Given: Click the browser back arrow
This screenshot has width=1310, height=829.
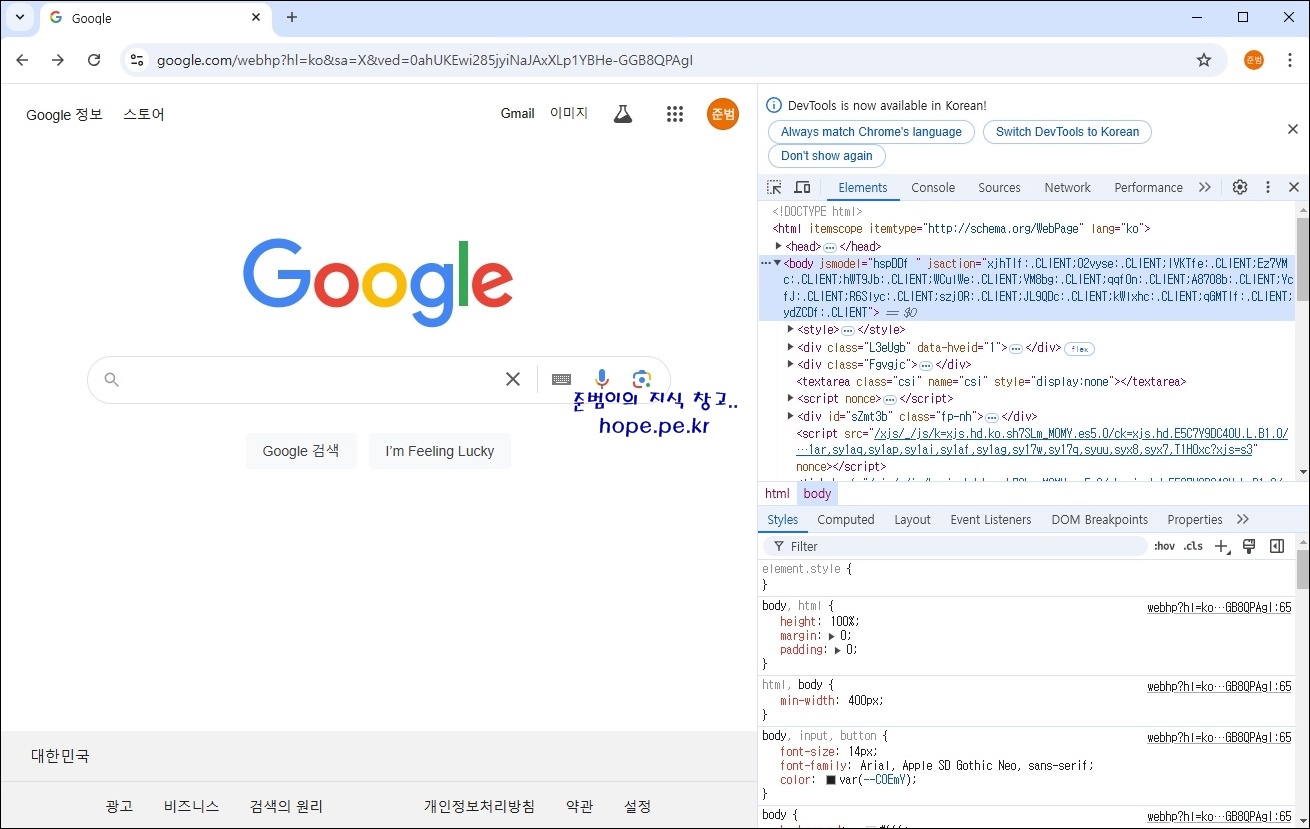Looking at the screenshot, I should (x=22, y=60).
